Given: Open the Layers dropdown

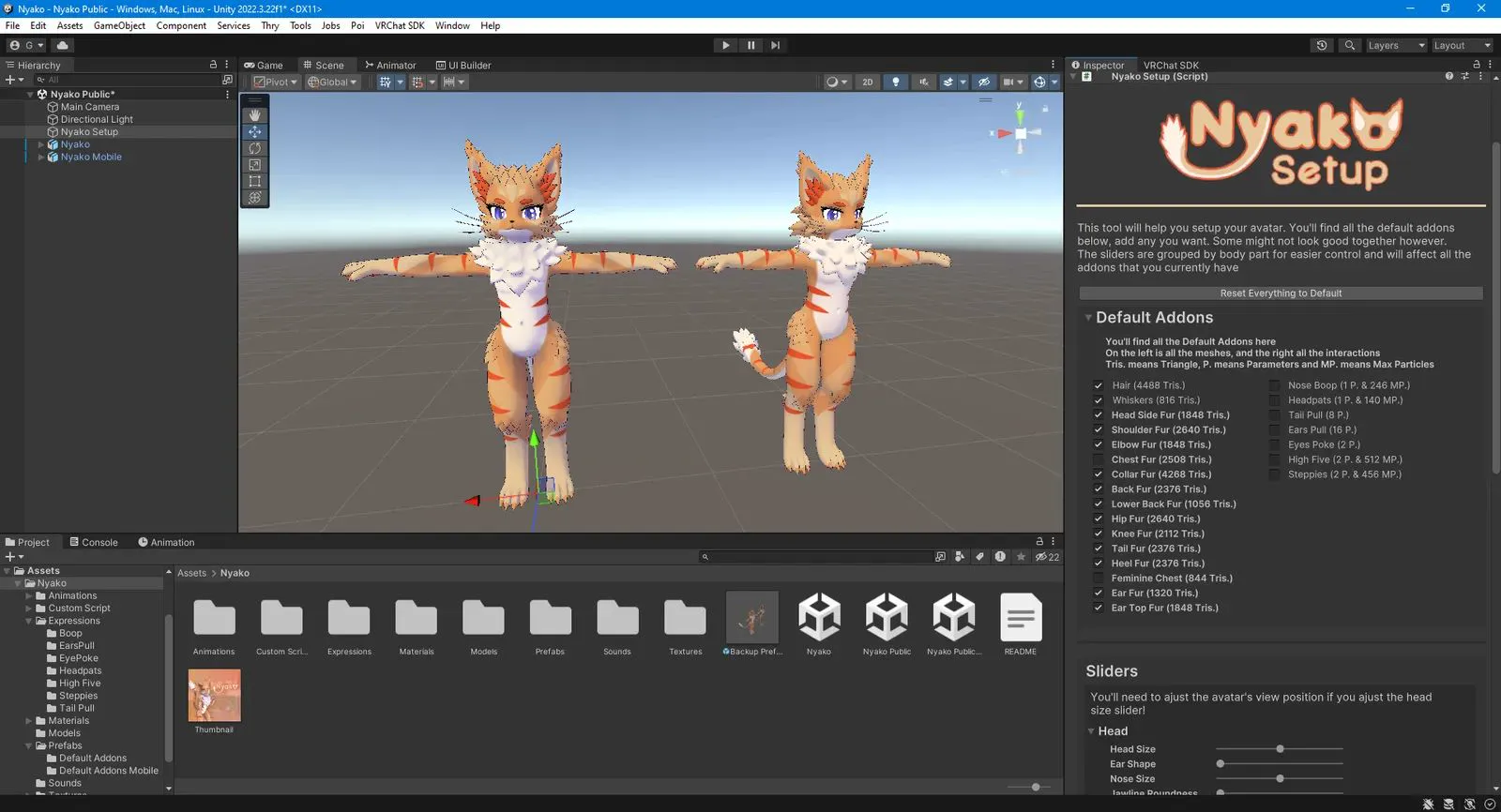Looking at the screenshot, I should pos(1395,45).
